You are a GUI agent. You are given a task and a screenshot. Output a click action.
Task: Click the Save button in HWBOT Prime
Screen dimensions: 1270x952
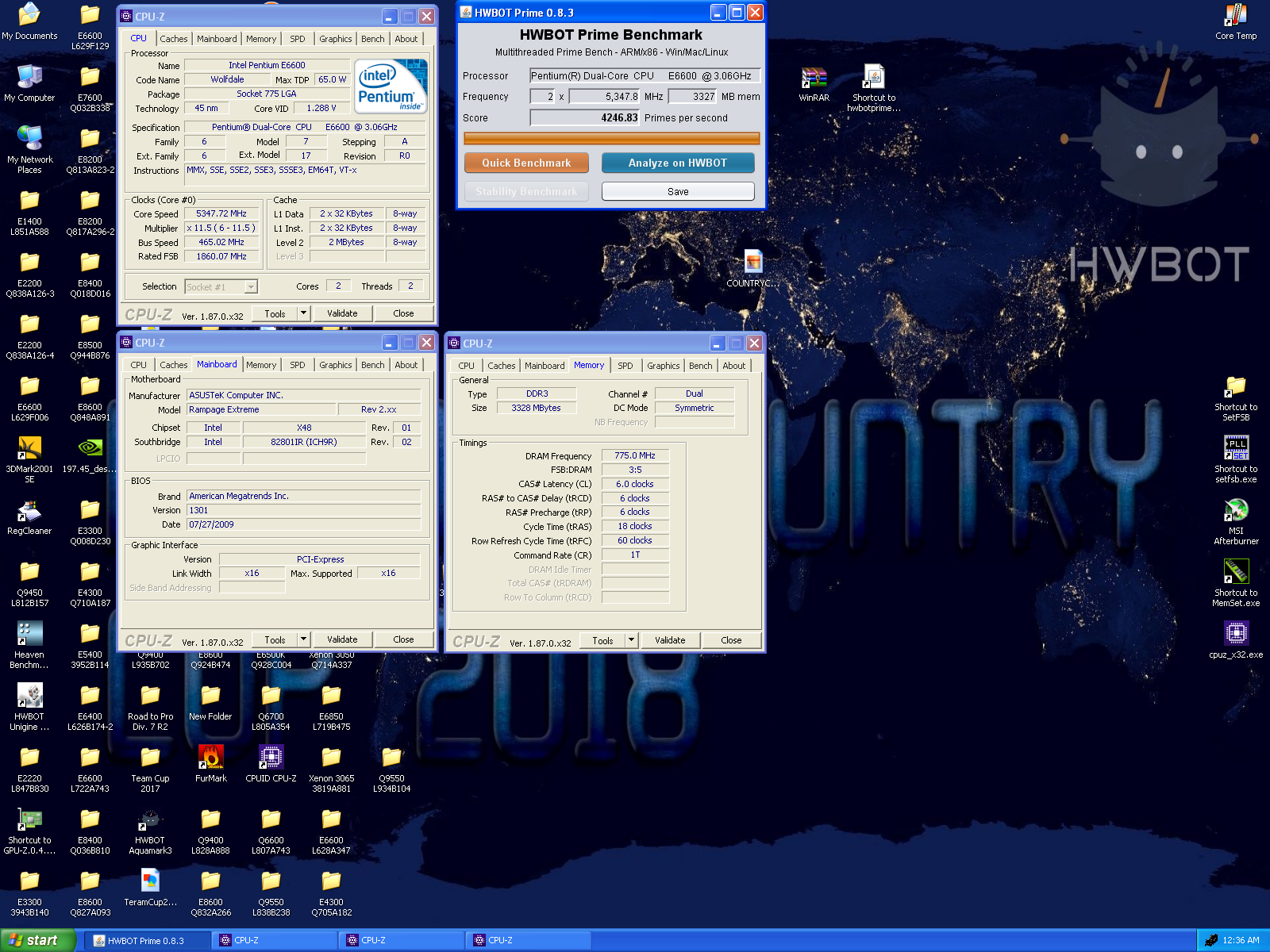pos(678,191)
